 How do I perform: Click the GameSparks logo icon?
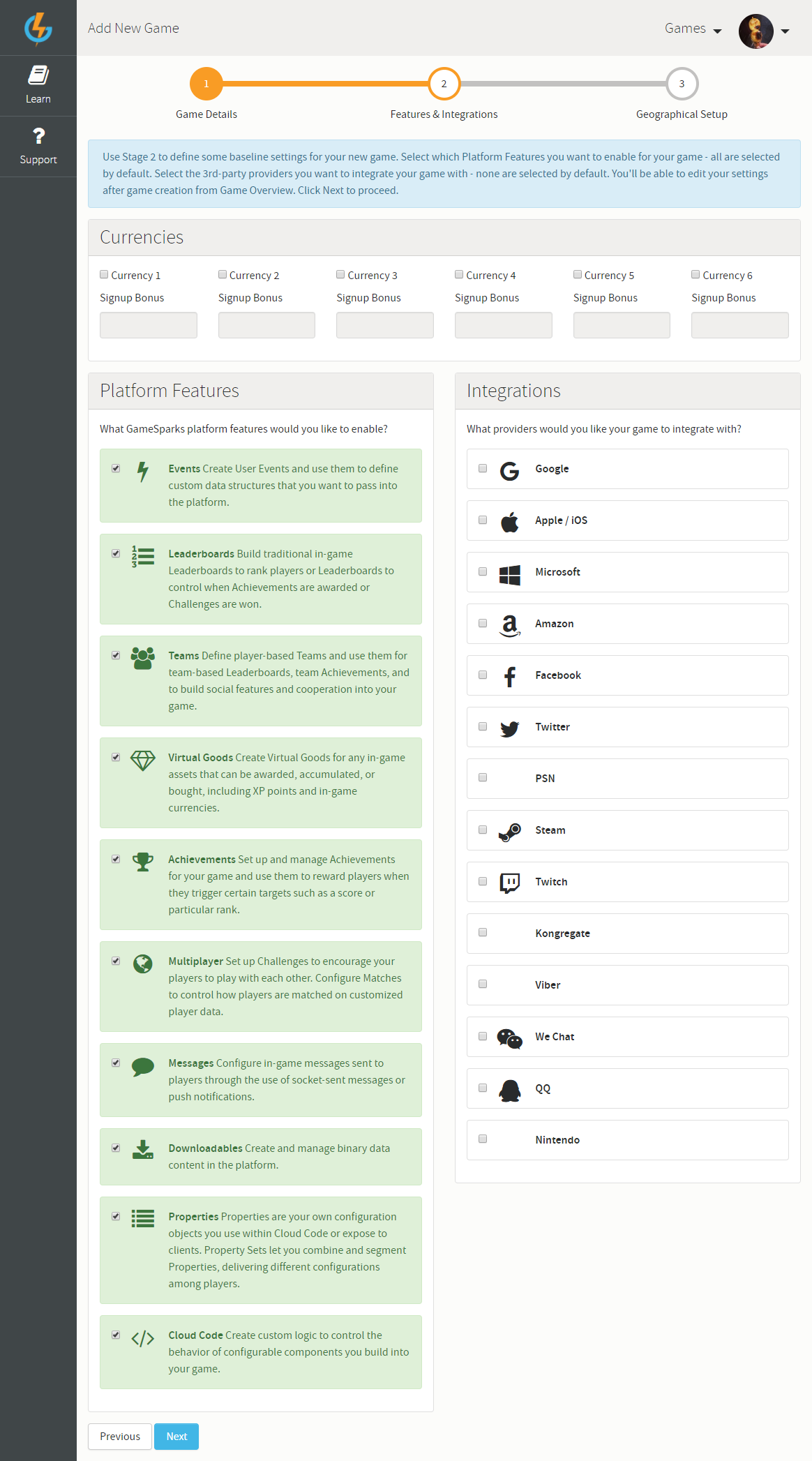[x=38, y=28]
